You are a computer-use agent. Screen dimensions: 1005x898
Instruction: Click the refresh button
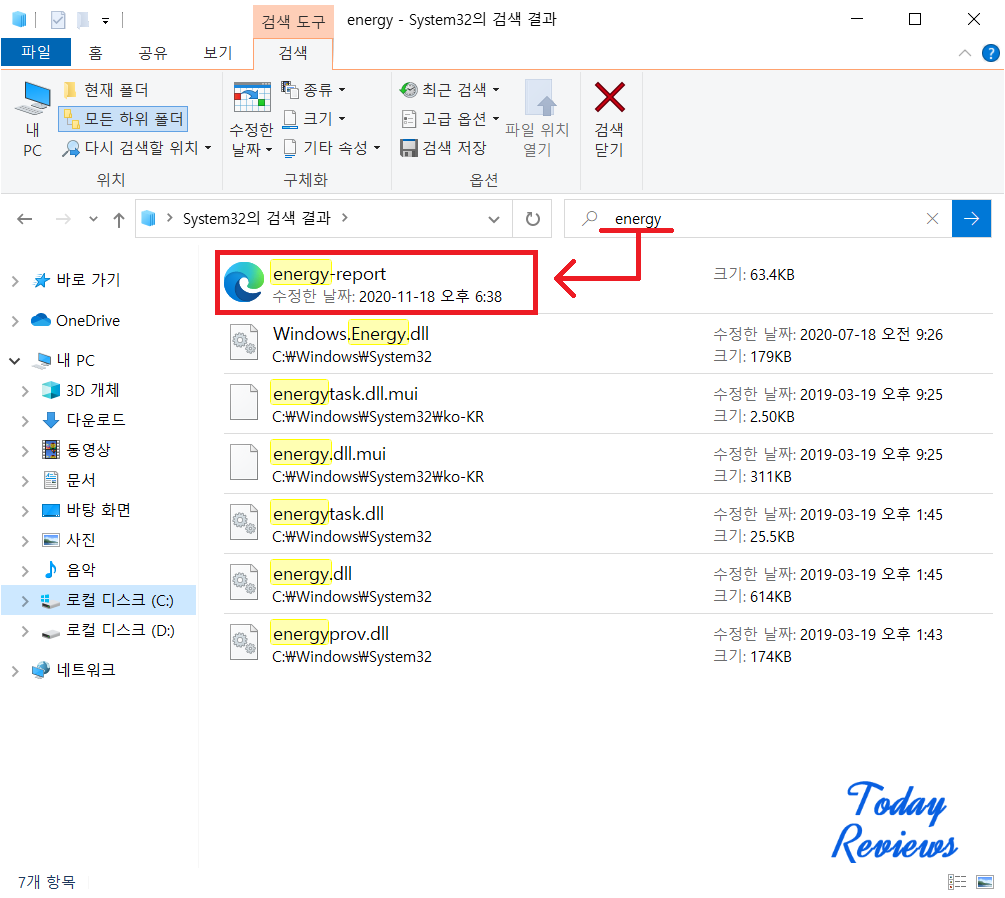[x=533, y=219]
